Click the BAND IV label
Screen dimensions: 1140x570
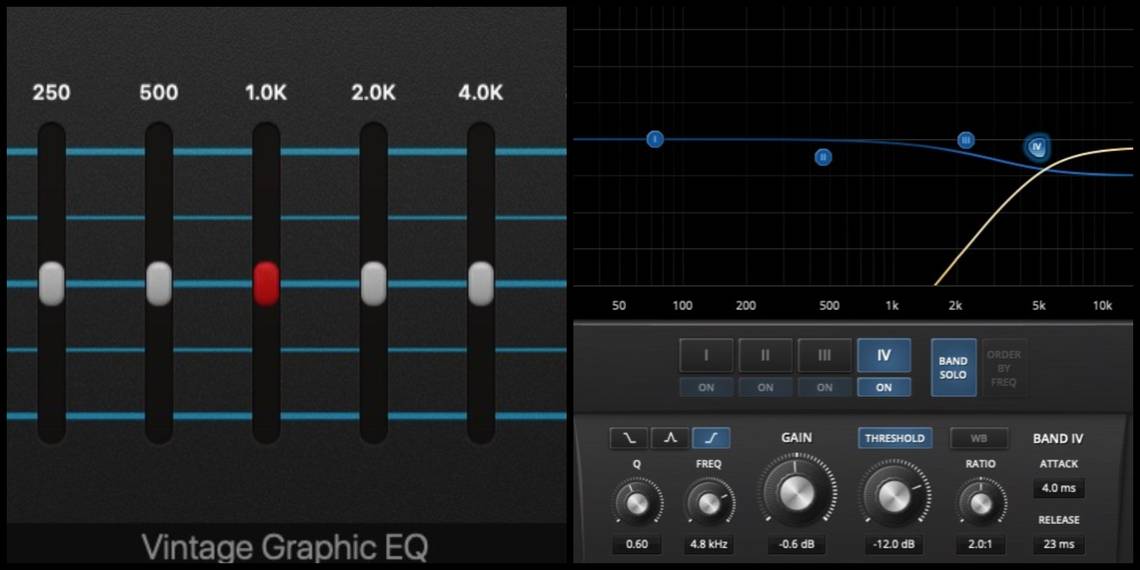pos(1058,438)
